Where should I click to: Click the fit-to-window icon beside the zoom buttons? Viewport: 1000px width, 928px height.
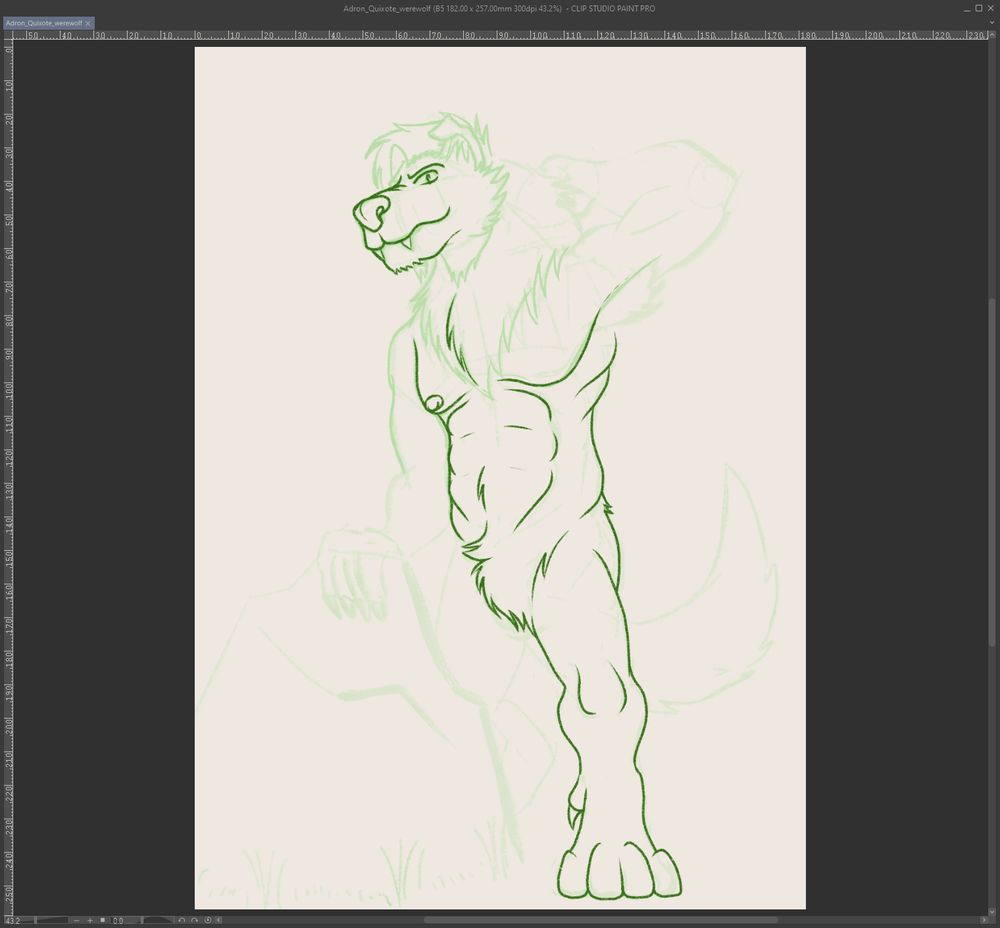point(103,920)
